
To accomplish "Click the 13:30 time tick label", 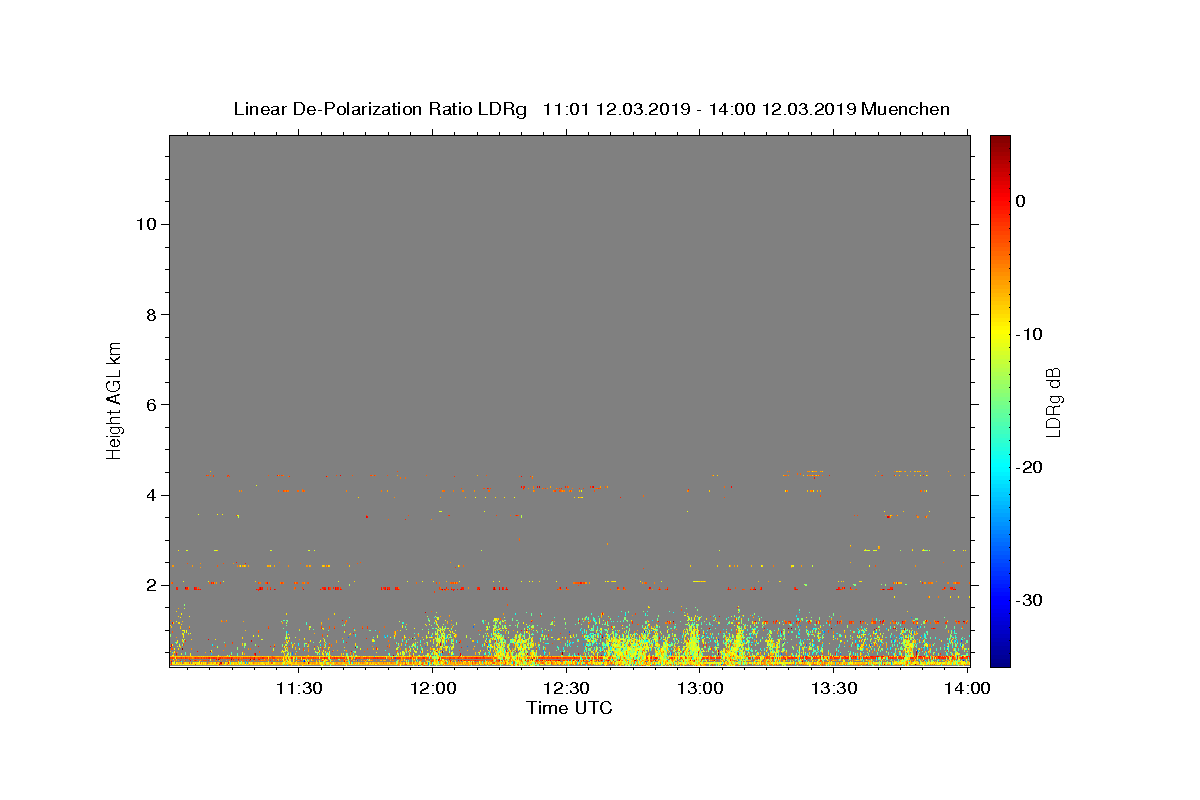I will point(834,688).
